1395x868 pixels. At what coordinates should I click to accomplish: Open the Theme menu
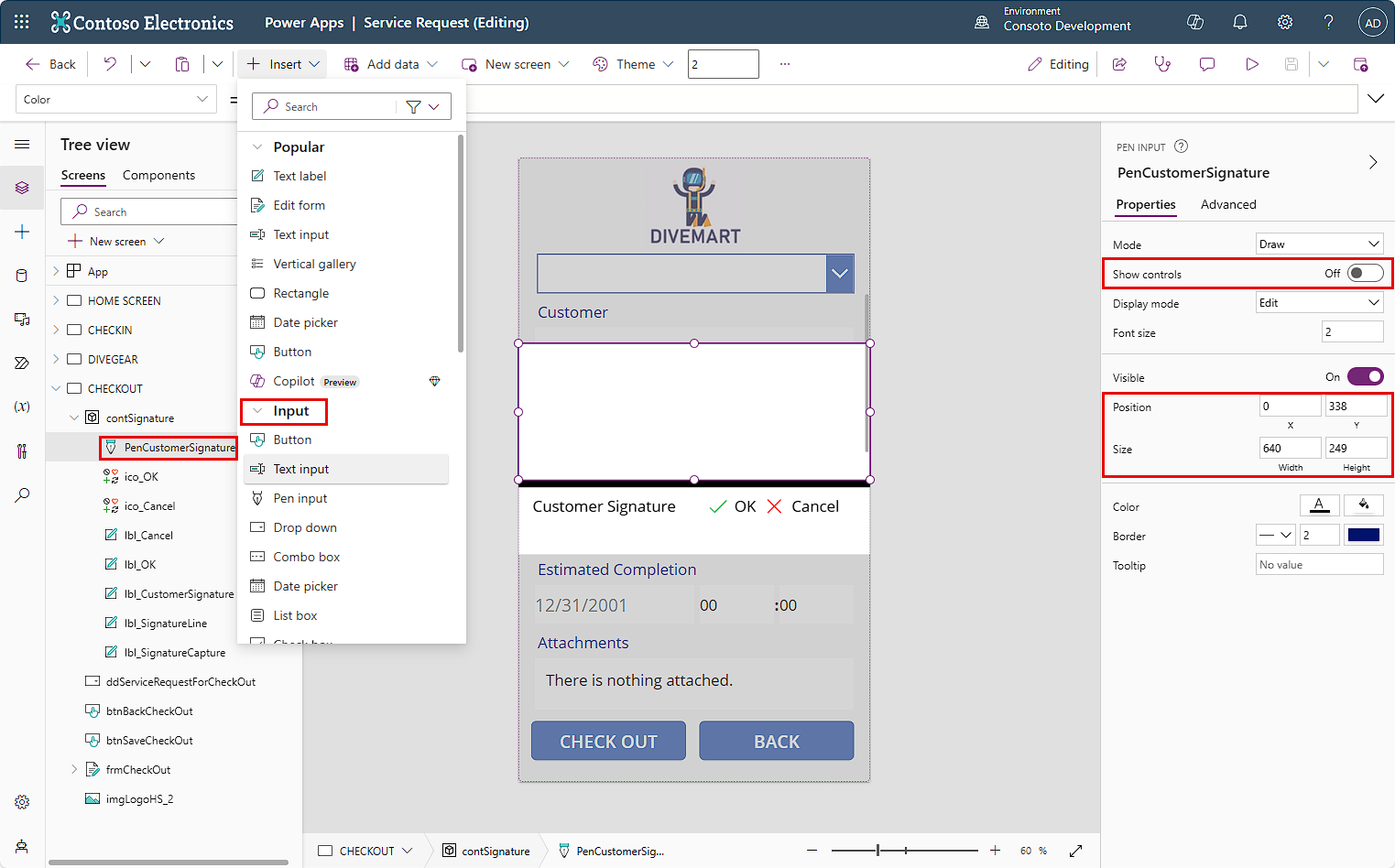(633, 64)
